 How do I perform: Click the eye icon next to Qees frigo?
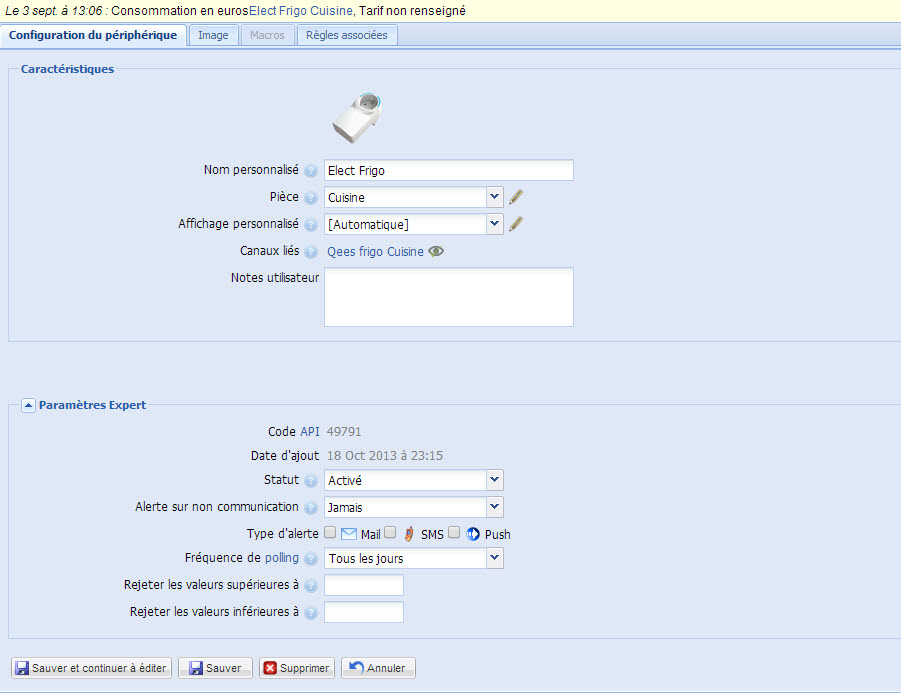pos(436,251)
